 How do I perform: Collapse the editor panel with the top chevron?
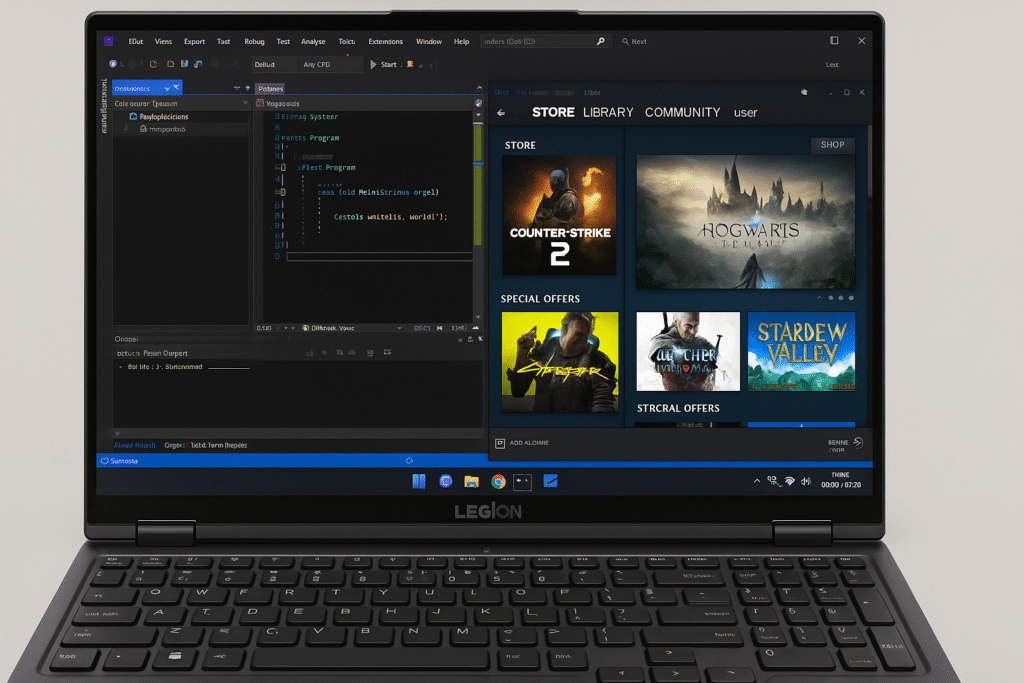click(479, 87)
